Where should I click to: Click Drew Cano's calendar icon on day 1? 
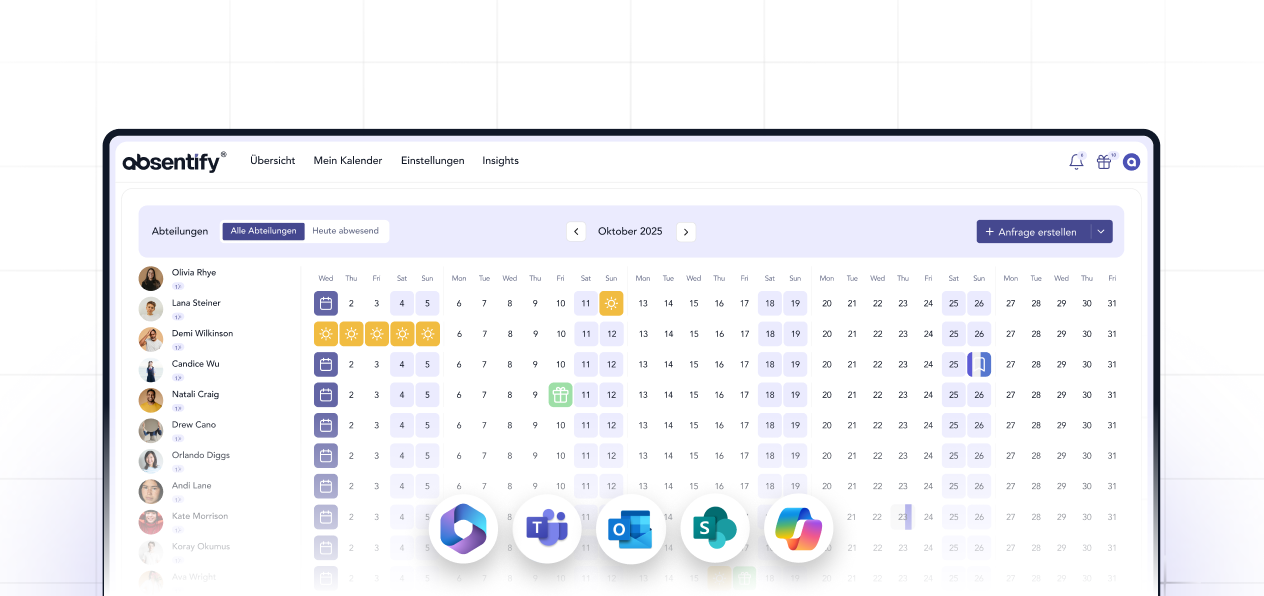[x=326, y=425]
